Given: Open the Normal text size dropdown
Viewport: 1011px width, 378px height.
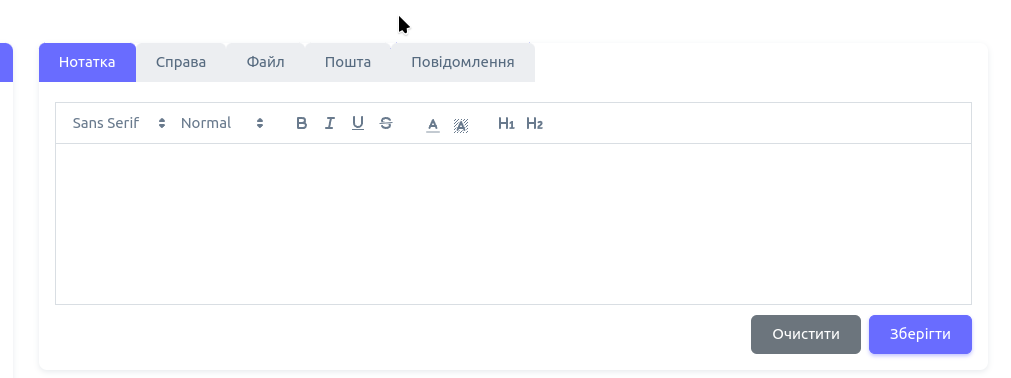Looking at the screenshot, I should coord(222,123).
